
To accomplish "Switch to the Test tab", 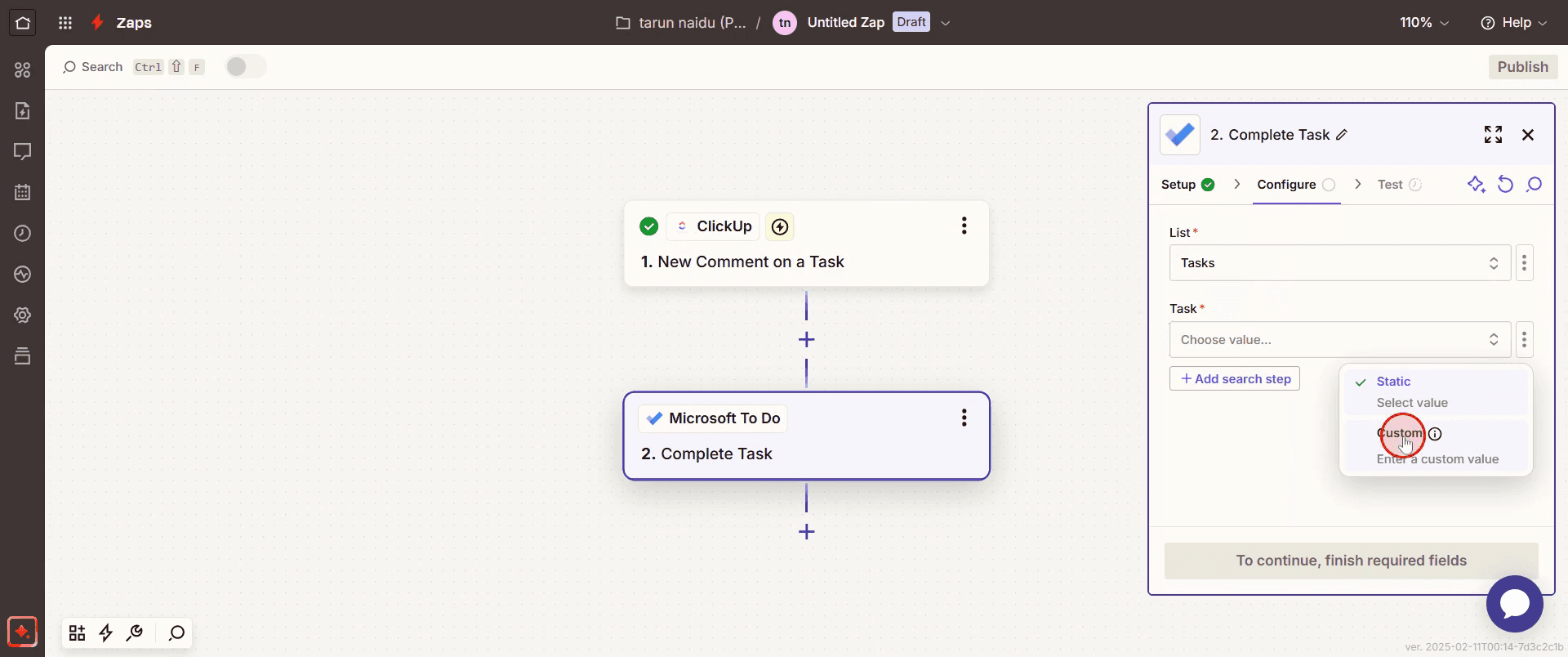I will tap(1399, 185).
